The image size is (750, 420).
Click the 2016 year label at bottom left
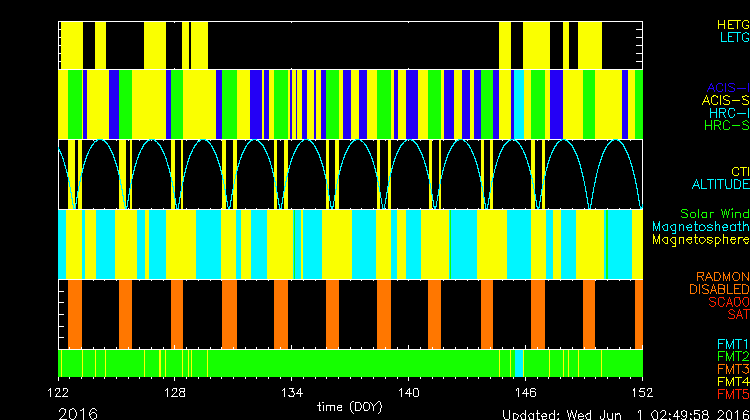pos(78,412)
